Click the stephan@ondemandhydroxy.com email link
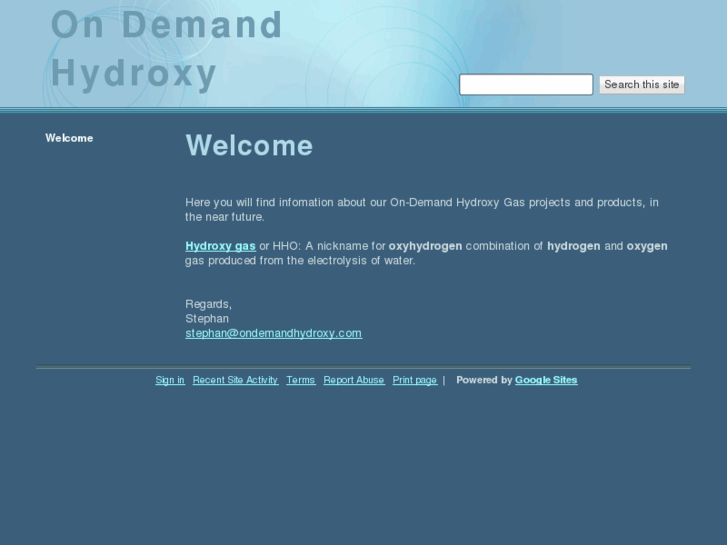This screenshot has width=727, height=545. coord(274,333)
